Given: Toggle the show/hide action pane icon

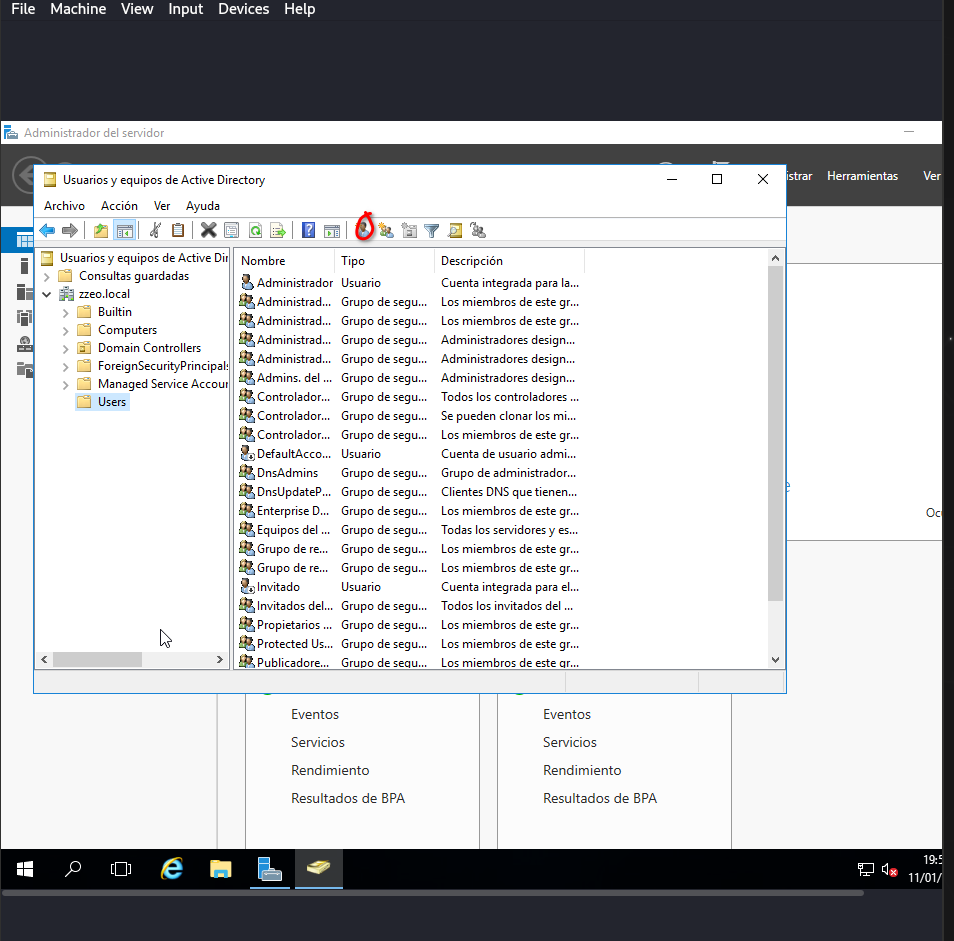Looking at the screenshot, I should [x=332, y=231].
